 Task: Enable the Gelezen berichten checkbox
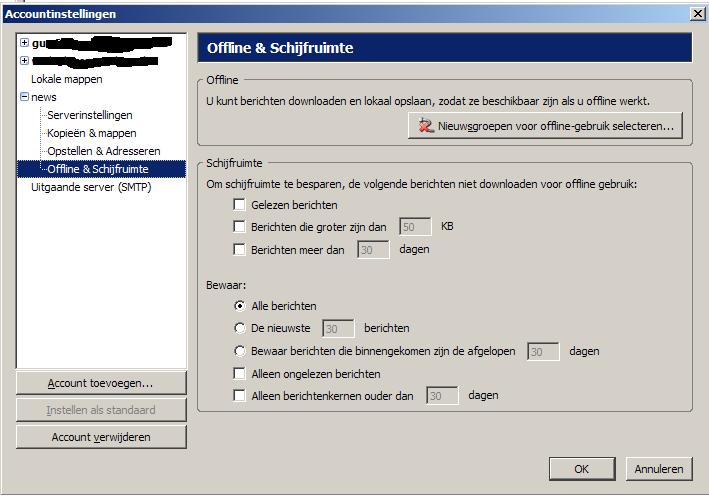click(239, 205)
